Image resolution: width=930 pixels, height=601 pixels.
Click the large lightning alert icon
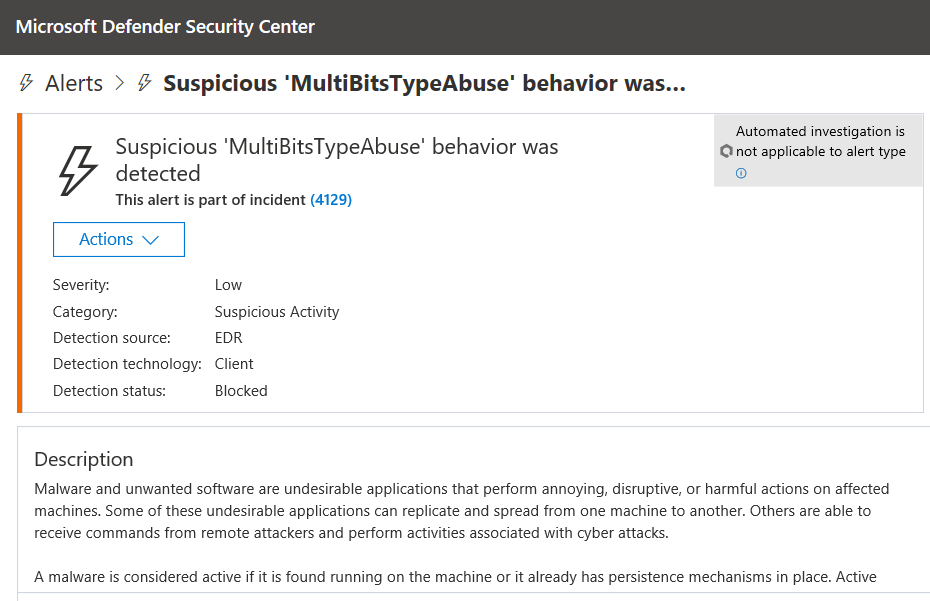point(79,170)
